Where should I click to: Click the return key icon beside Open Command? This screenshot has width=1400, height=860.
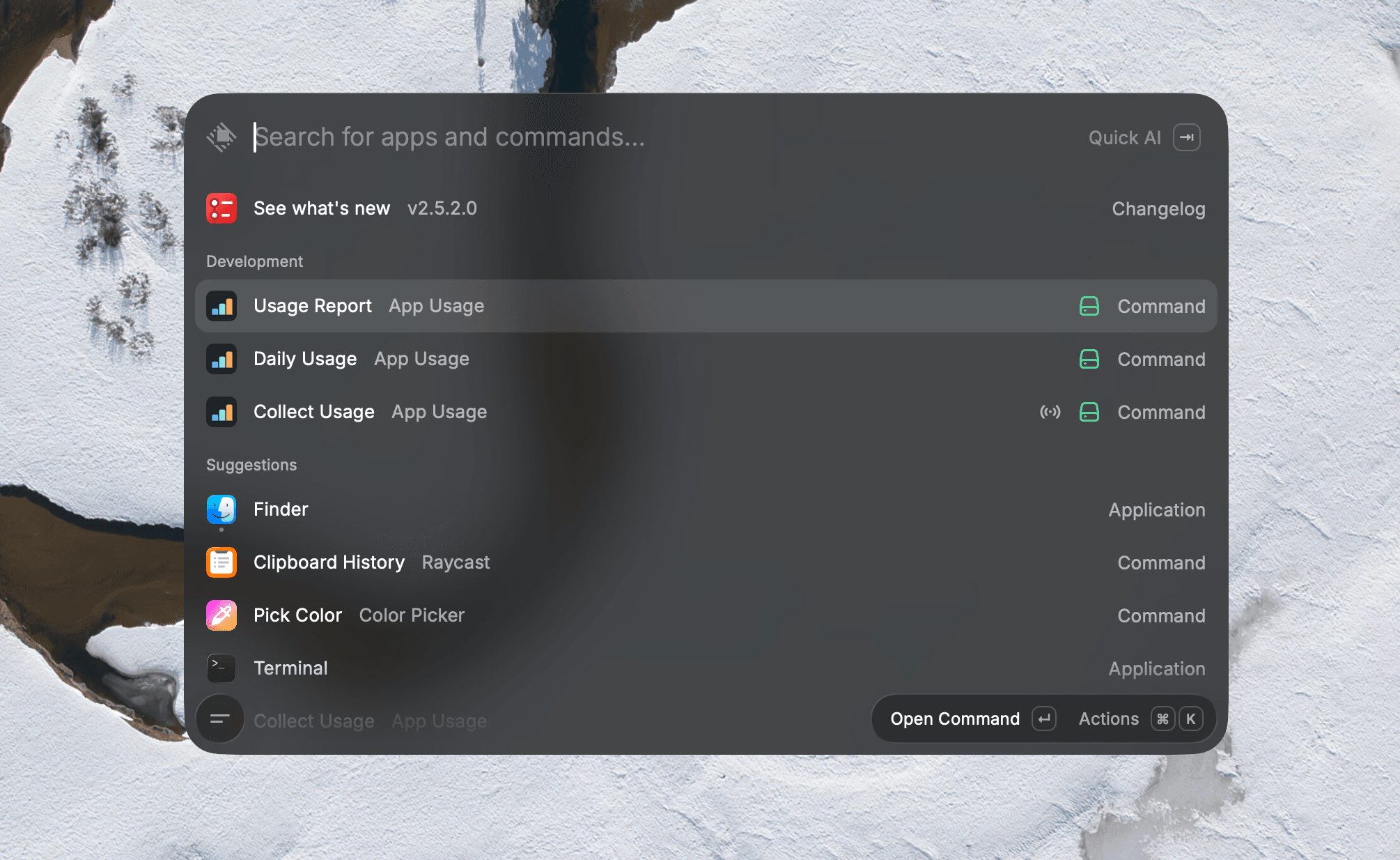point(1044,719)
